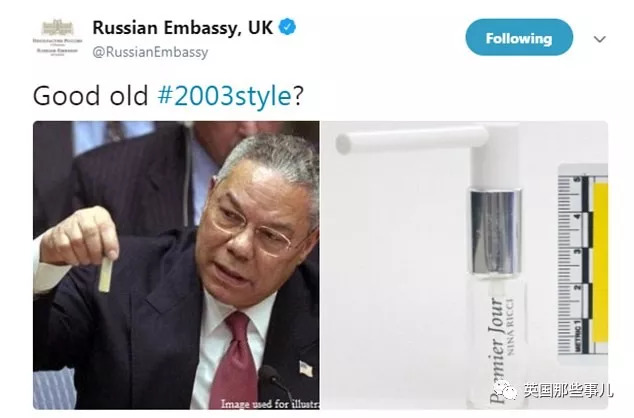Click the blue verified checkmark badge
634x418 pixels.
coord(287,27)
